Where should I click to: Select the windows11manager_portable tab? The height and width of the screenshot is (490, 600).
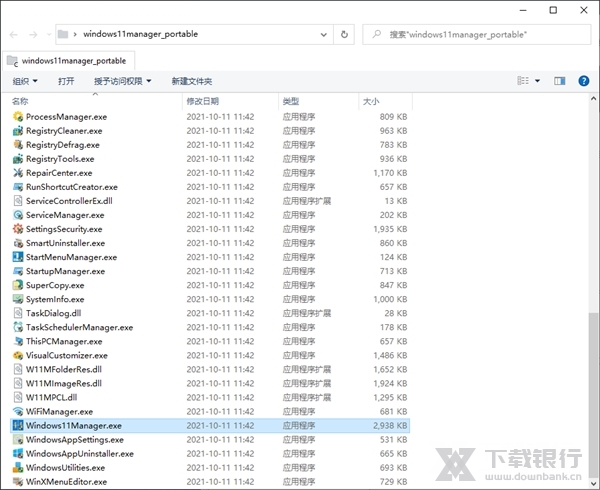pos(68,61)
